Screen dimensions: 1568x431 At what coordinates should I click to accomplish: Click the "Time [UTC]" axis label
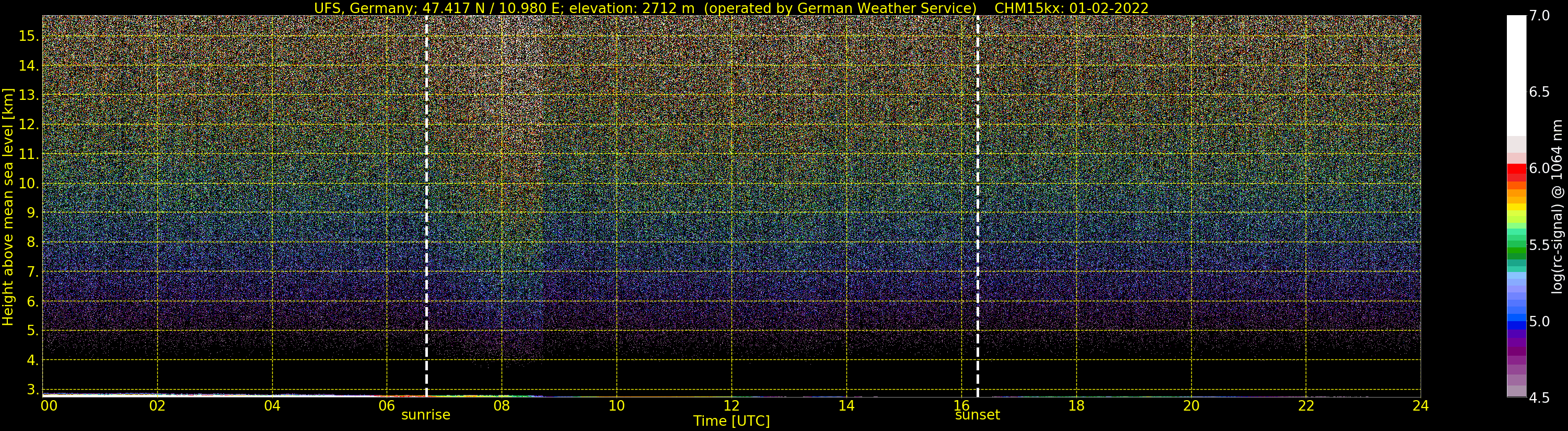coord(731,421)
